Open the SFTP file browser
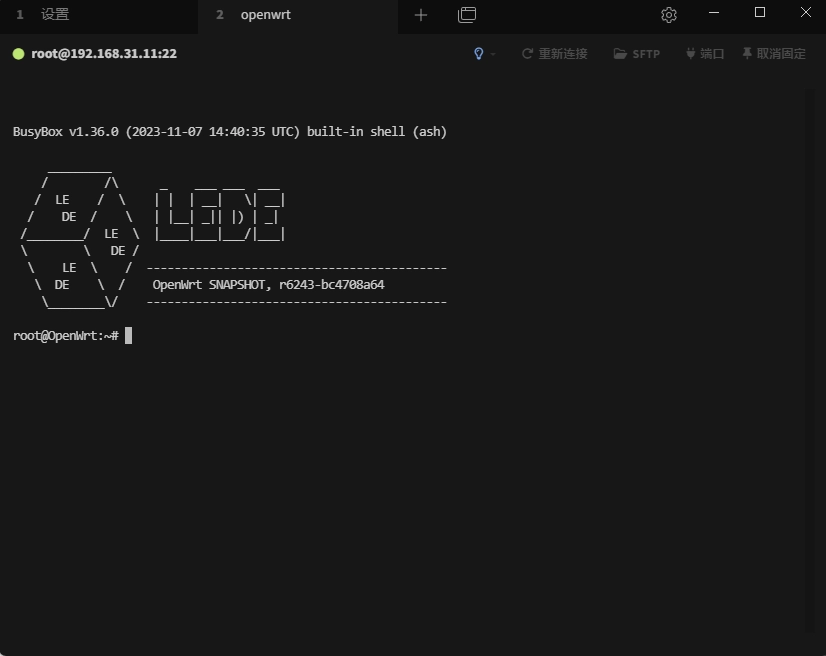The width and height of the screenshot is (826, 656). pyautogui.click(x=636, y=54)
